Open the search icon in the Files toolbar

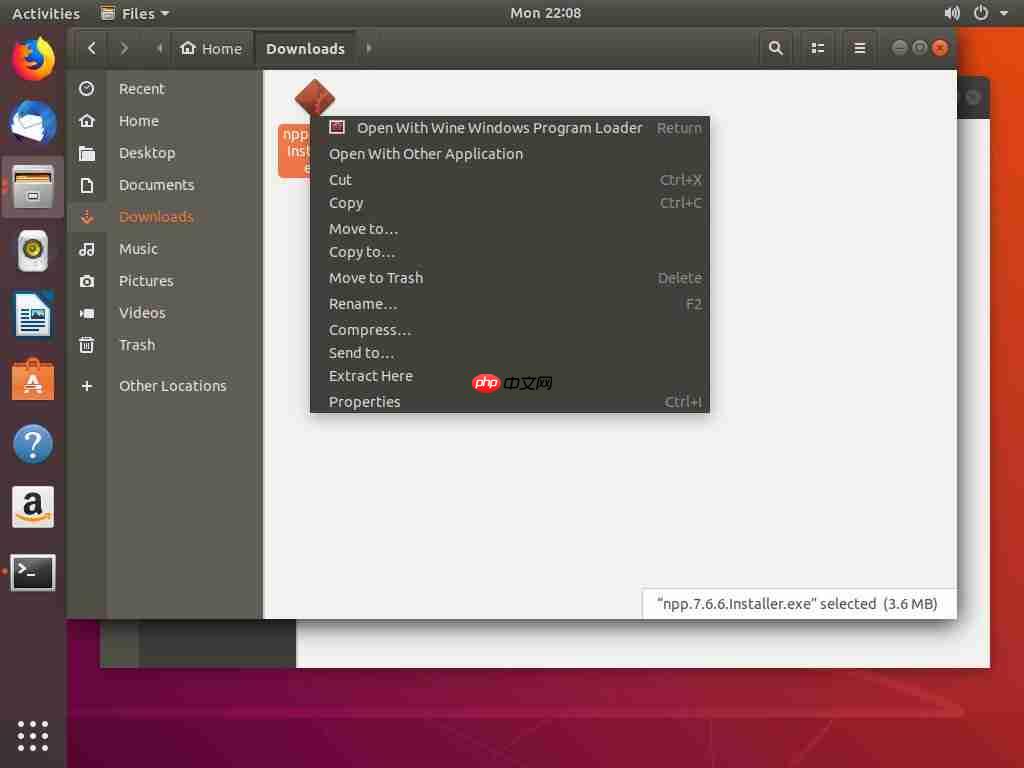(775, 47)
